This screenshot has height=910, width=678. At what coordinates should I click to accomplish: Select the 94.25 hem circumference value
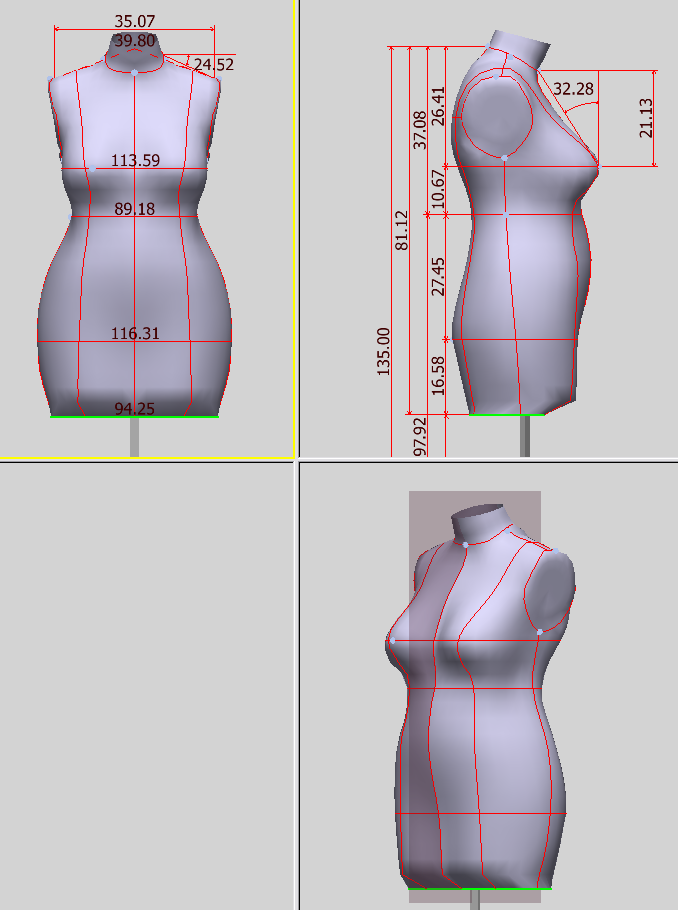click(135, 409)
